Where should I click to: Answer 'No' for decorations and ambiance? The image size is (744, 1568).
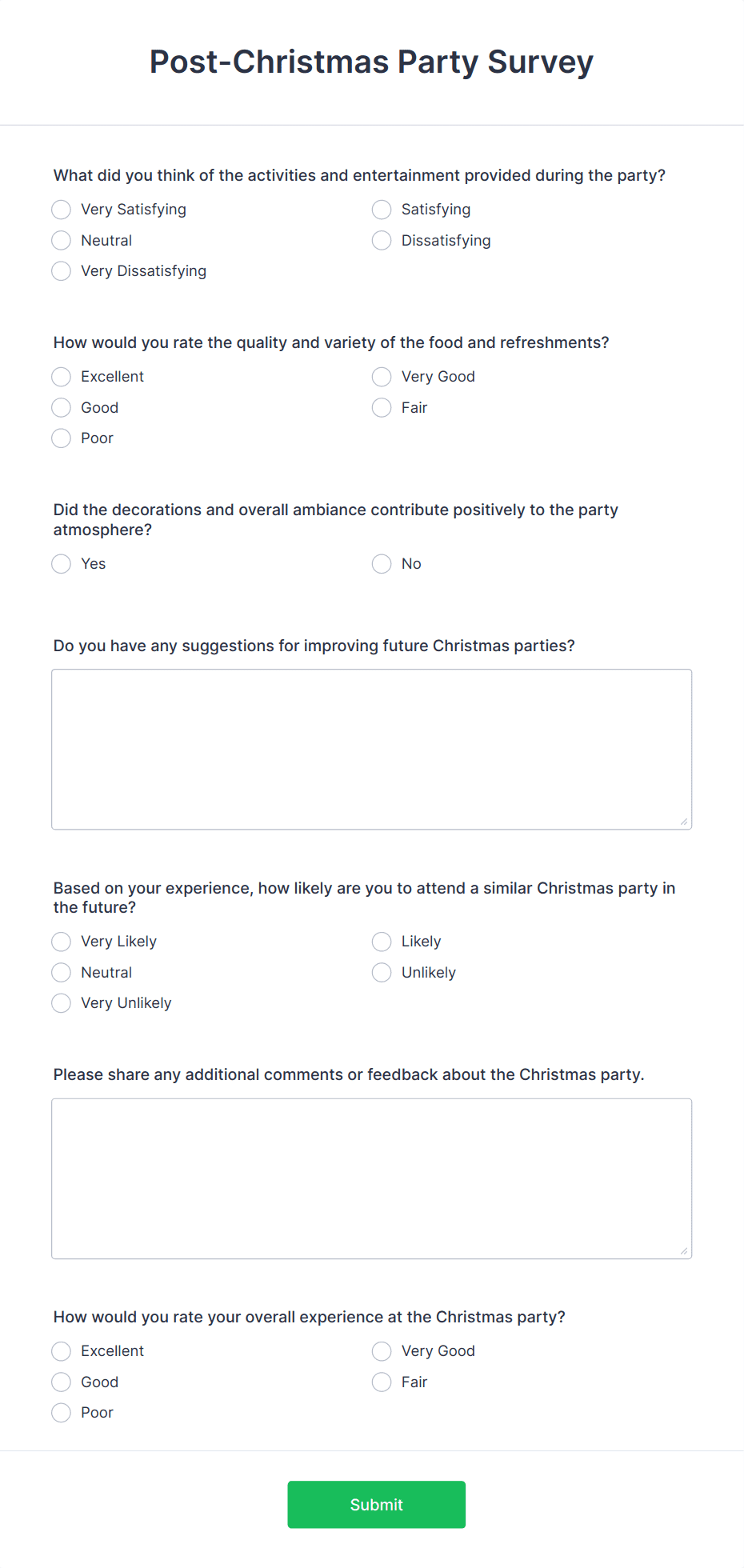tap(382, 564)
